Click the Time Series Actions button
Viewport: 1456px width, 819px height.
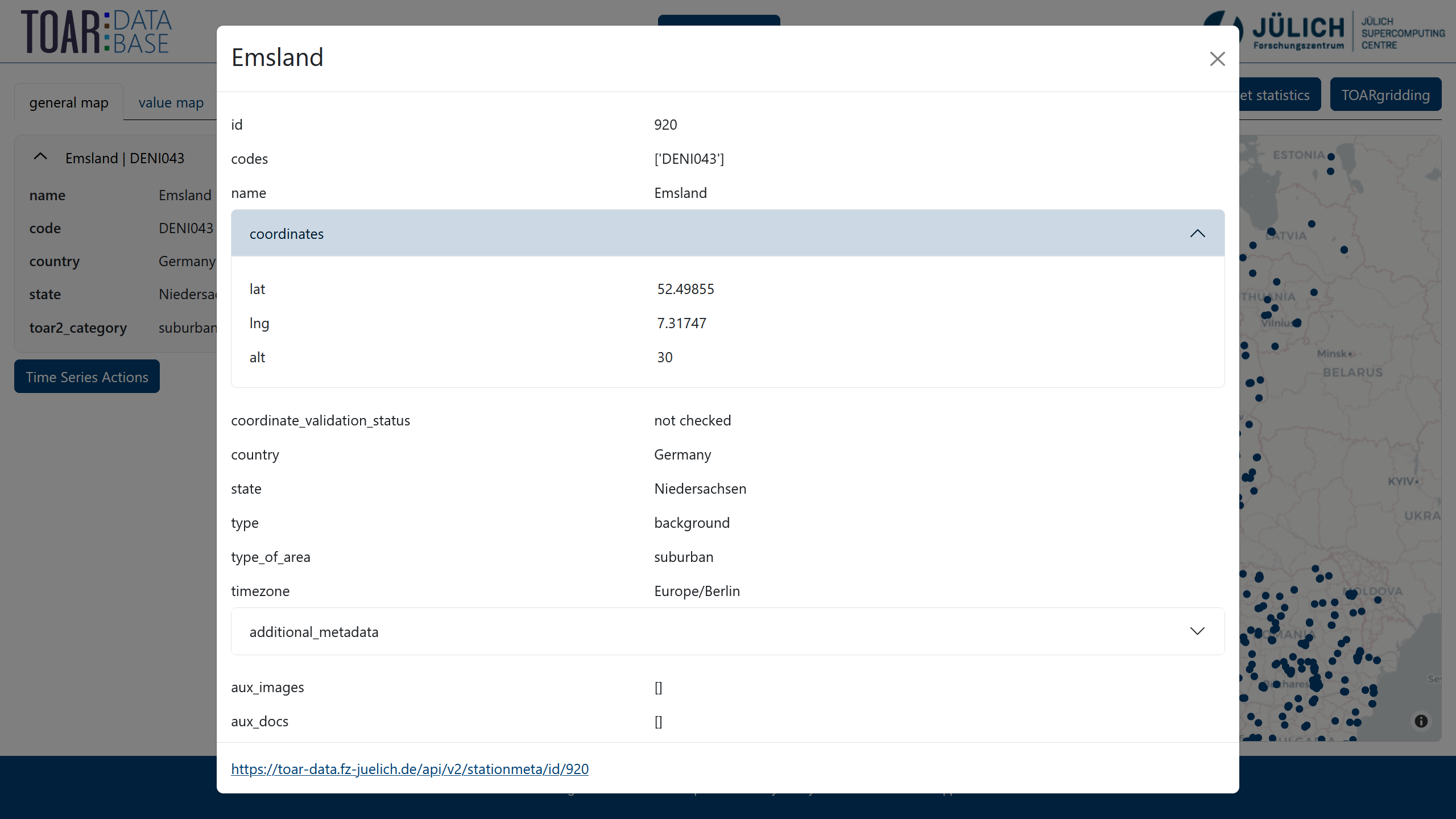(x=87, y=377)
